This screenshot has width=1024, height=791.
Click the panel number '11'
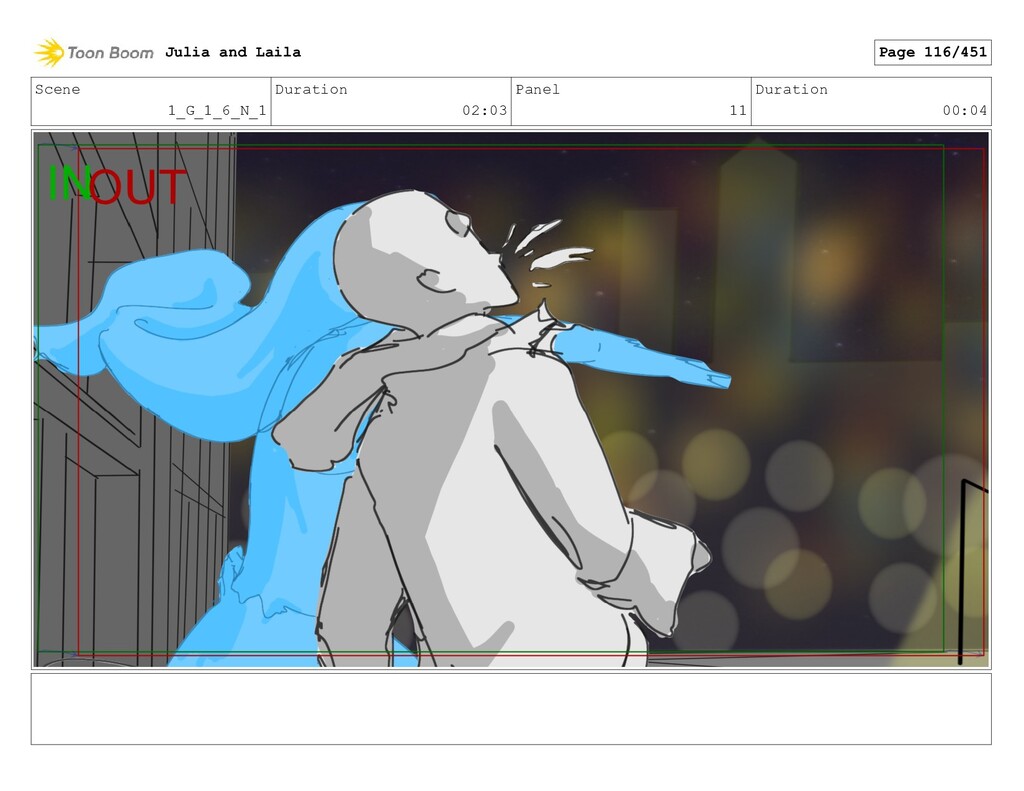[x=738, y=110]
